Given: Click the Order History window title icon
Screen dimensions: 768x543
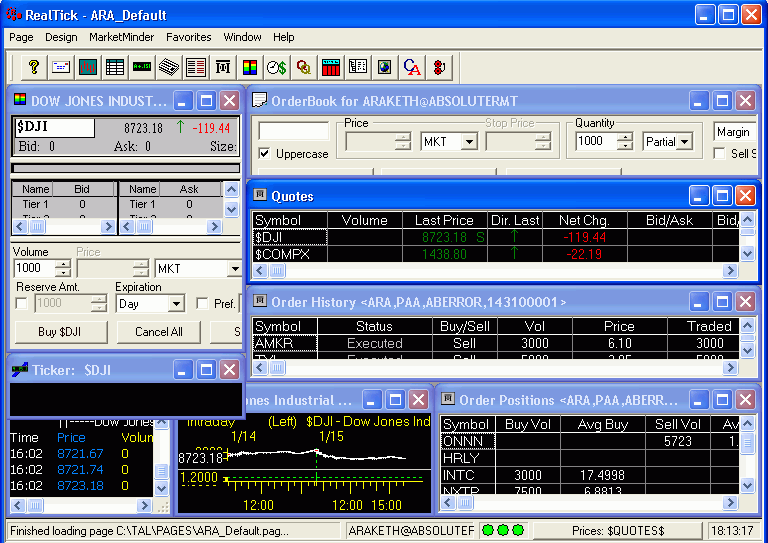Looking at the screenshot, I should tap(260, 301).
